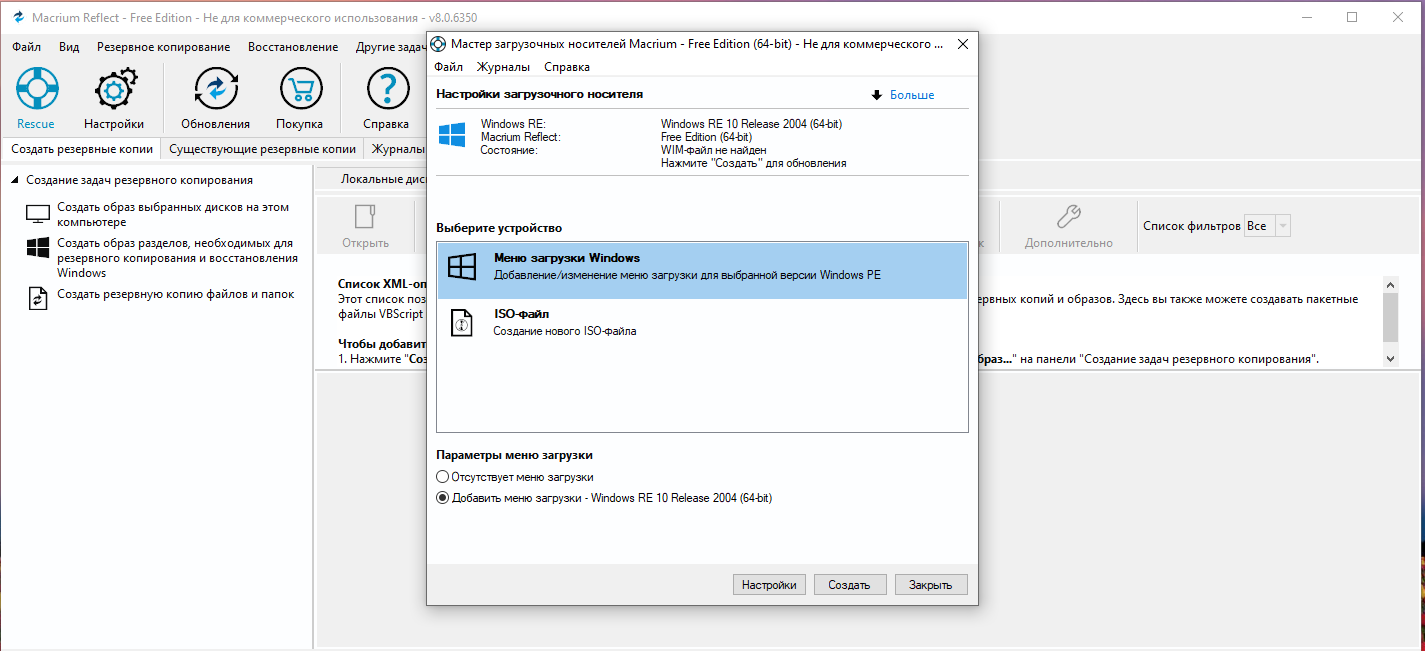Click the Создать button in the wizard
The image size is (1425, 651).
(849, 585)
